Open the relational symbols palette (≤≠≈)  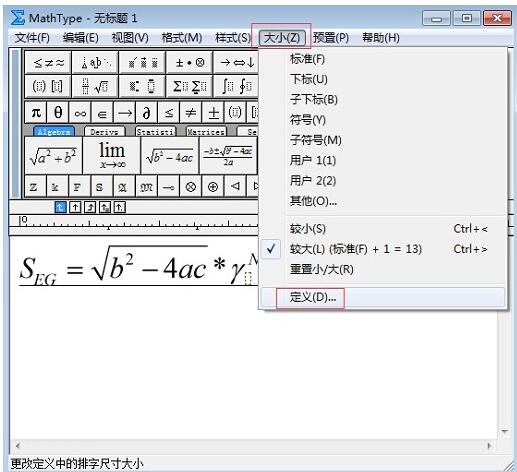[48, 62]
